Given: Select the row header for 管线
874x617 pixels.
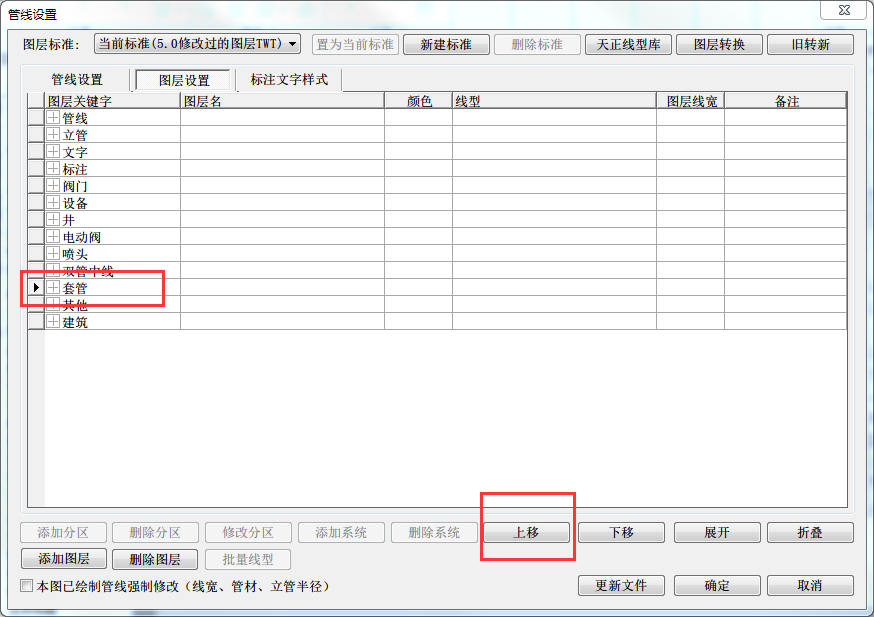Looking at the screenshot, I should point(36,118).
